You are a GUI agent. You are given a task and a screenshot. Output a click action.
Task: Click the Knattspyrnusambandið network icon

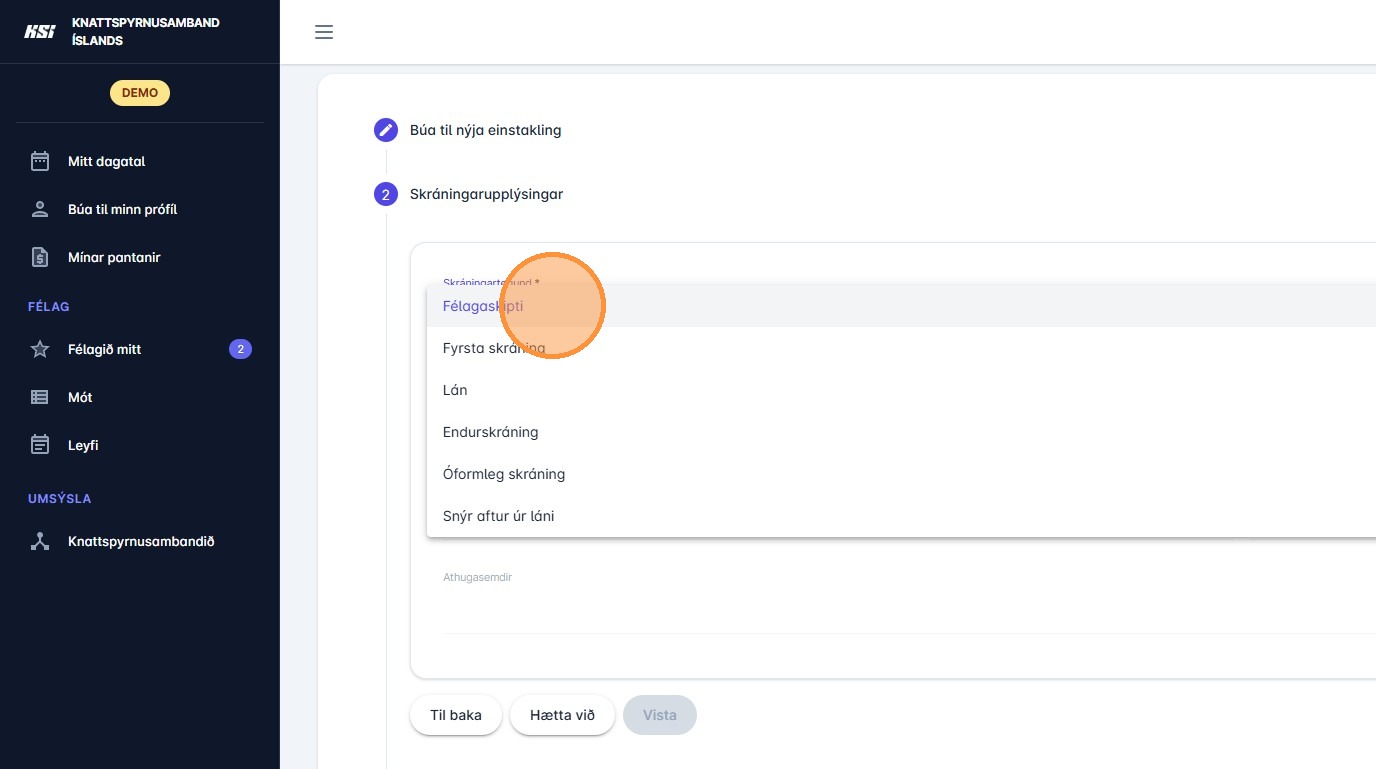click(40, 541)
